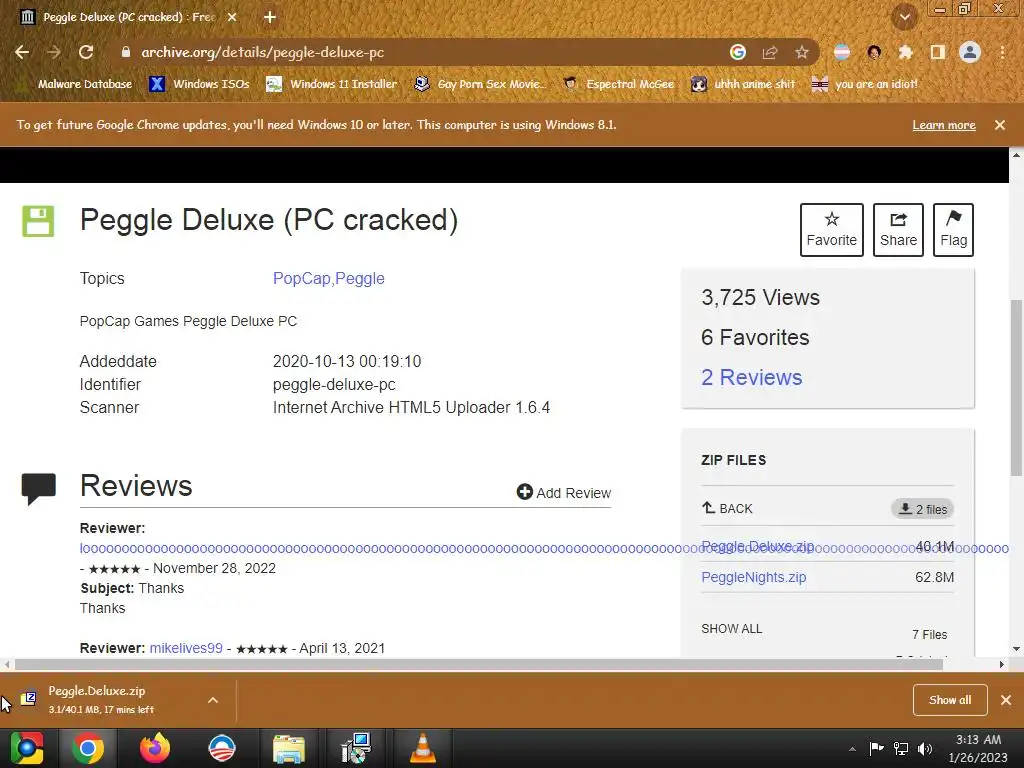Select the Peggle Deluxe (PC cracked) tab
The height and width of the screenshot is (768, 1024).
pos(127,17)
